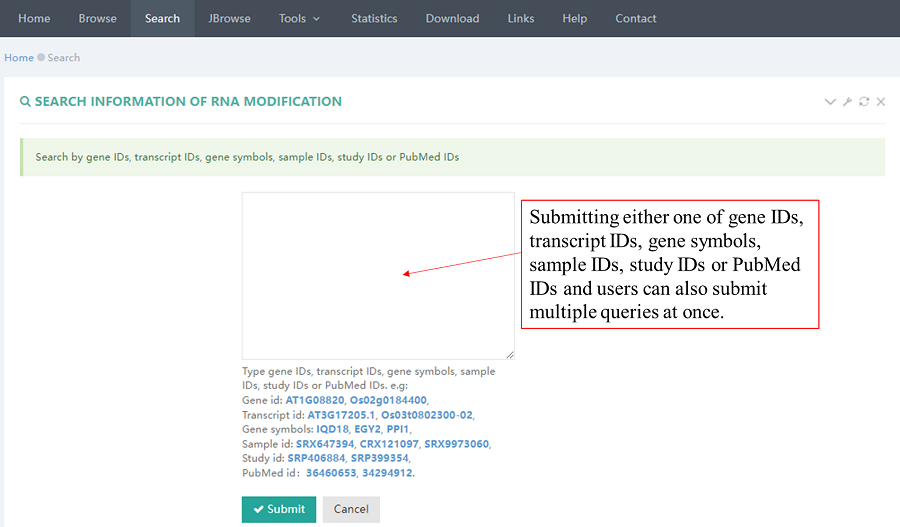Open the Tools dropdown menu
900x527 pixels.
[x=300, y=19]
